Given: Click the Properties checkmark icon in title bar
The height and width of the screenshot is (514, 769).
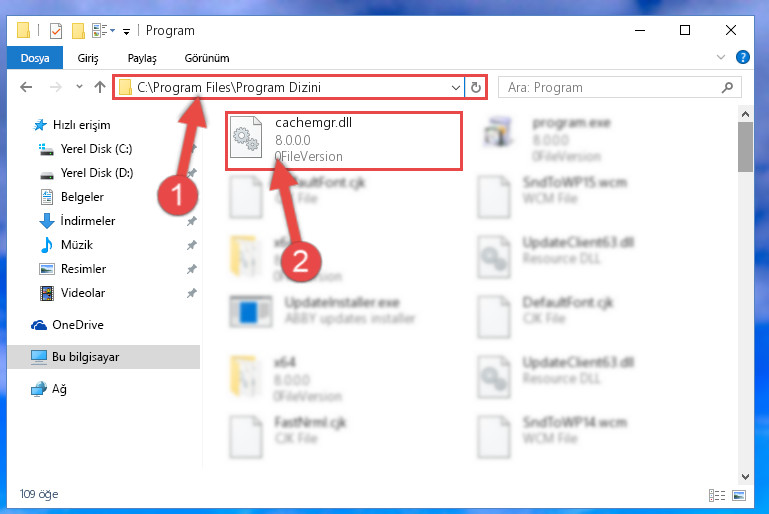Looking at the screenshot, I should pos(56,31).
